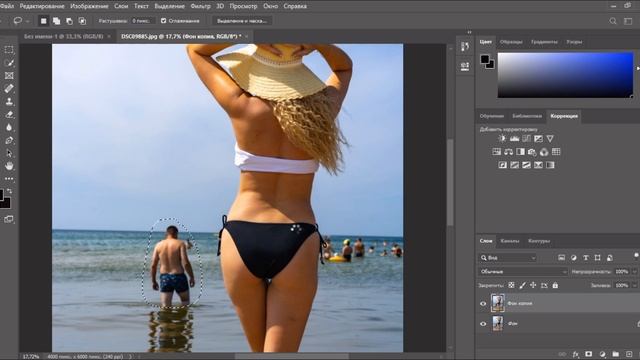Add Channel Mixer adjustment icon
This screenshot has height=360, width=640.
tap(544, 152)
